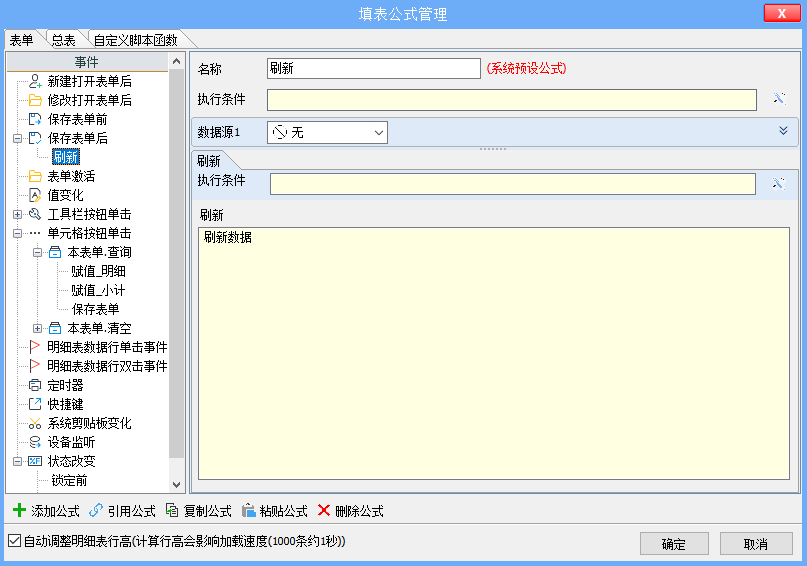Click the 修改打开表单后 folder icon
Viewport: 807px width, 566px height.
[x=35, y=100]
